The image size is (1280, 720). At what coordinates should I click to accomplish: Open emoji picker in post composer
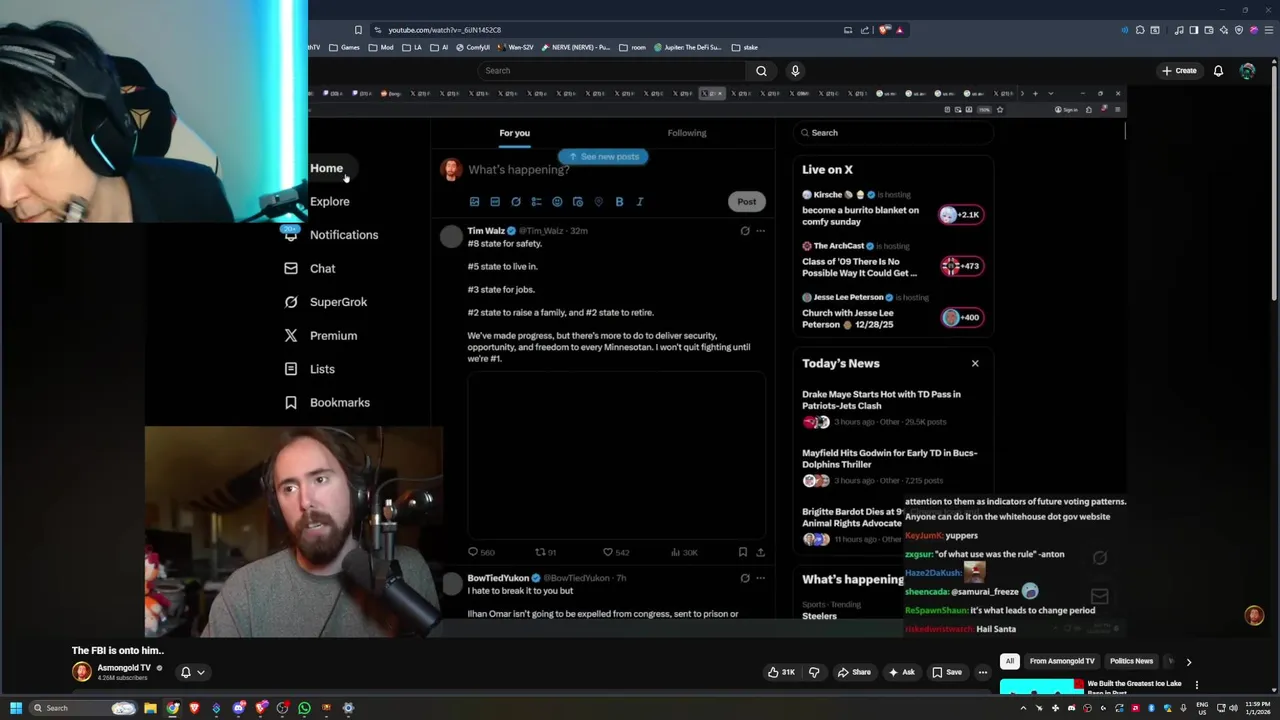pyautogui.click(x=557, y=202)
